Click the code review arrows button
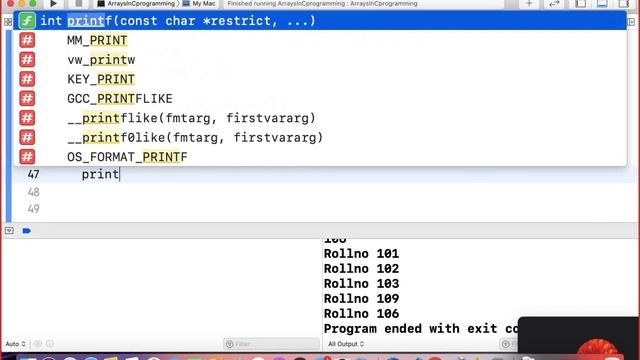This screenshot has width=640, height=360. click(554, 3)
